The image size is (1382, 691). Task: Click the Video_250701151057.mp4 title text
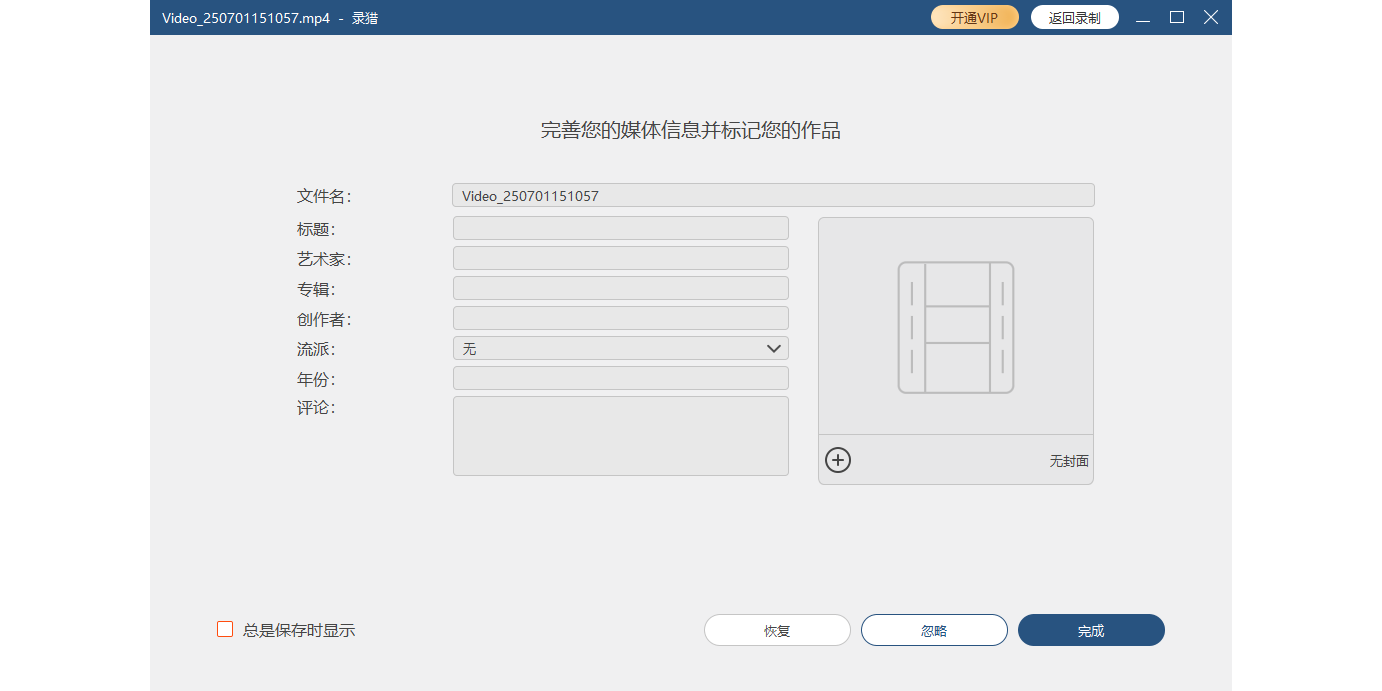coord(246,18)
